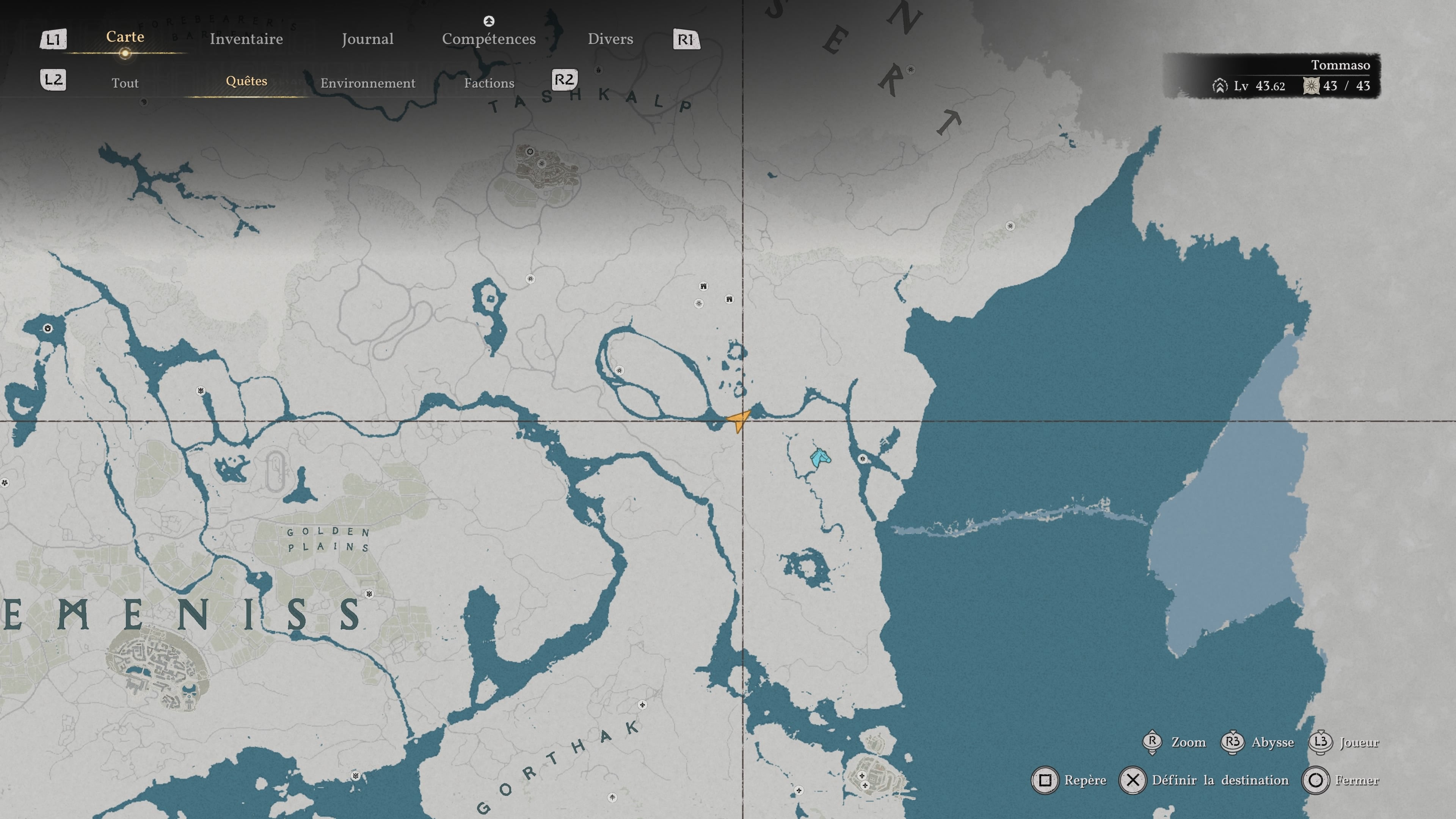Filter the map by Factions

click(x=490, y=83)
